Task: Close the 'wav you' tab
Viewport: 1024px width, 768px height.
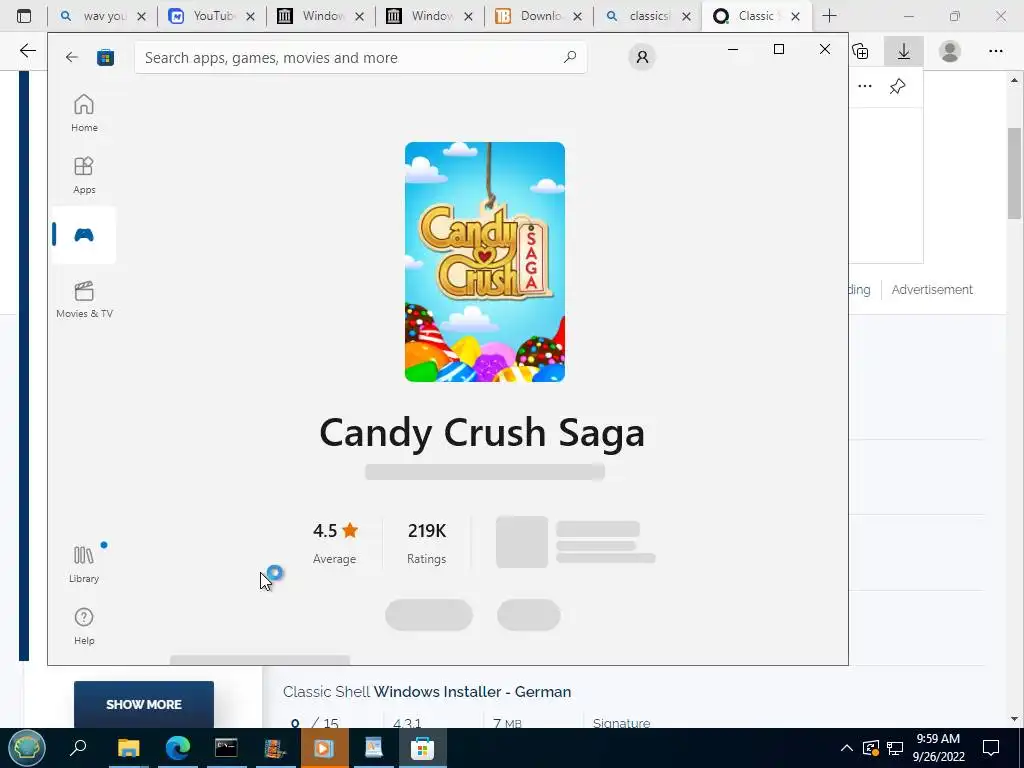Action: click(142, 17)
